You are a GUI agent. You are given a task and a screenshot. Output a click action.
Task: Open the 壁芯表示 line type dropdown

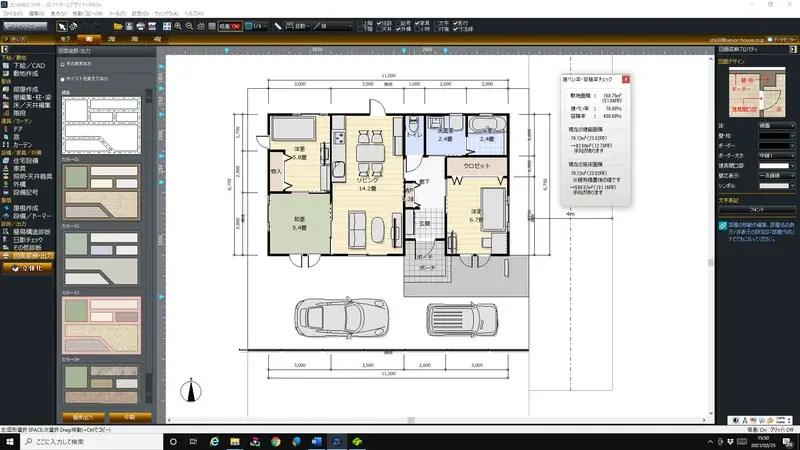pos(776,176)
